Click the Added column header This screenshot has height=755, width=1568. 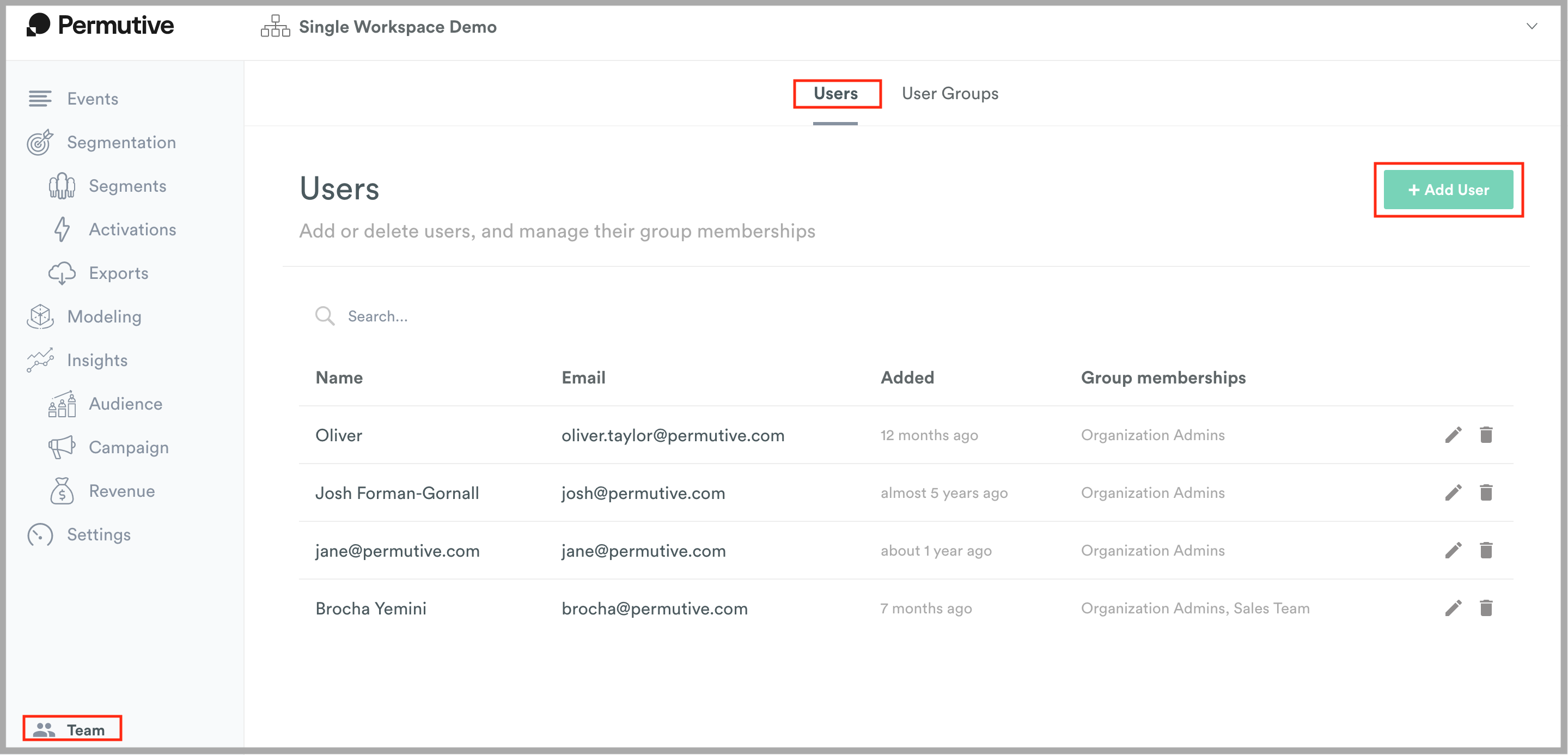point(907,377)
